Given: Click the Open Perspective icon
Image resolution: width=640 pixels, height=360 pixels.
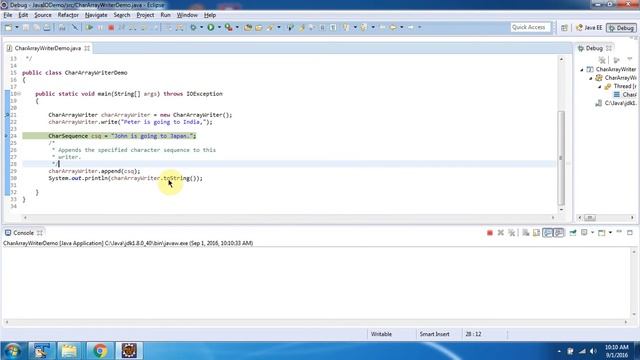Looking at the screenshot, I should [564, 28].
